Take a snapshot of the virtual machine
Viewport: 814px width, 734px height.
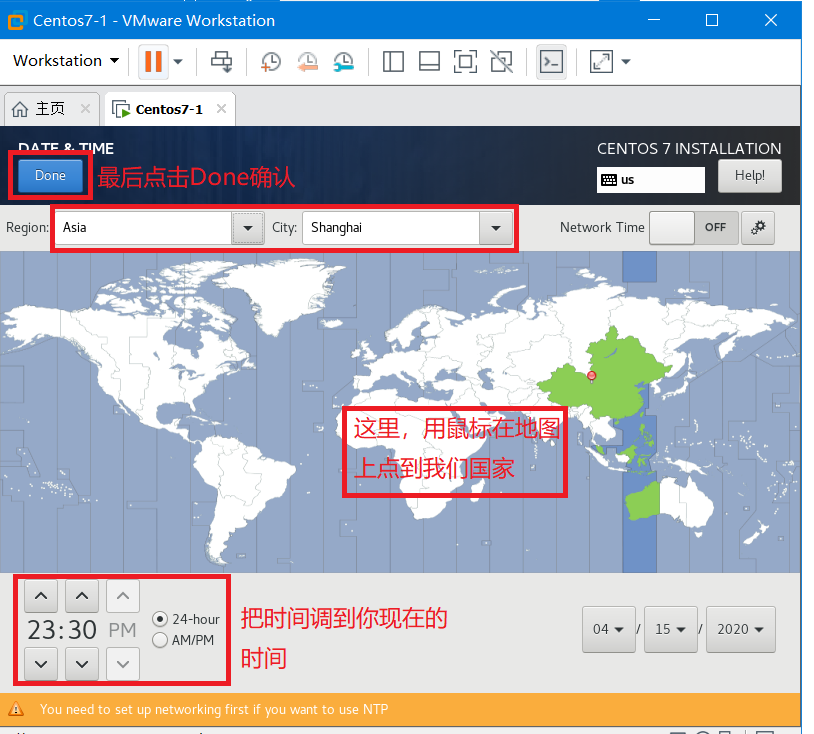(270, 61)
